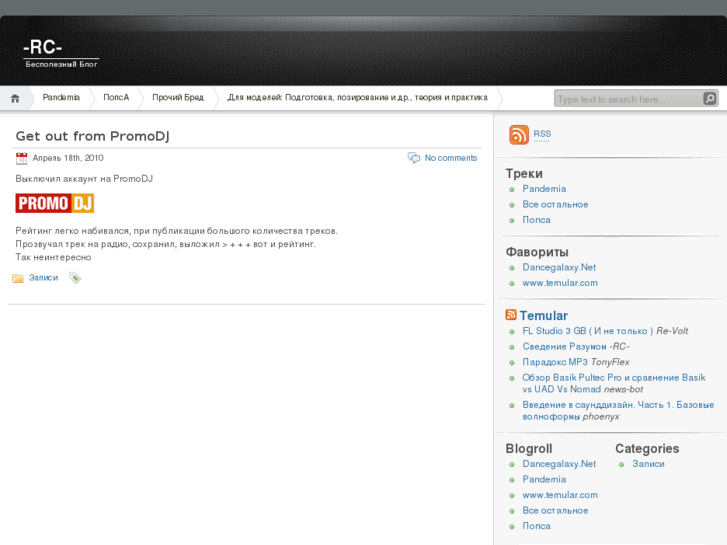Click the comments bubble icon
This screenshot has height=545, width=727.
click(414, 158)
